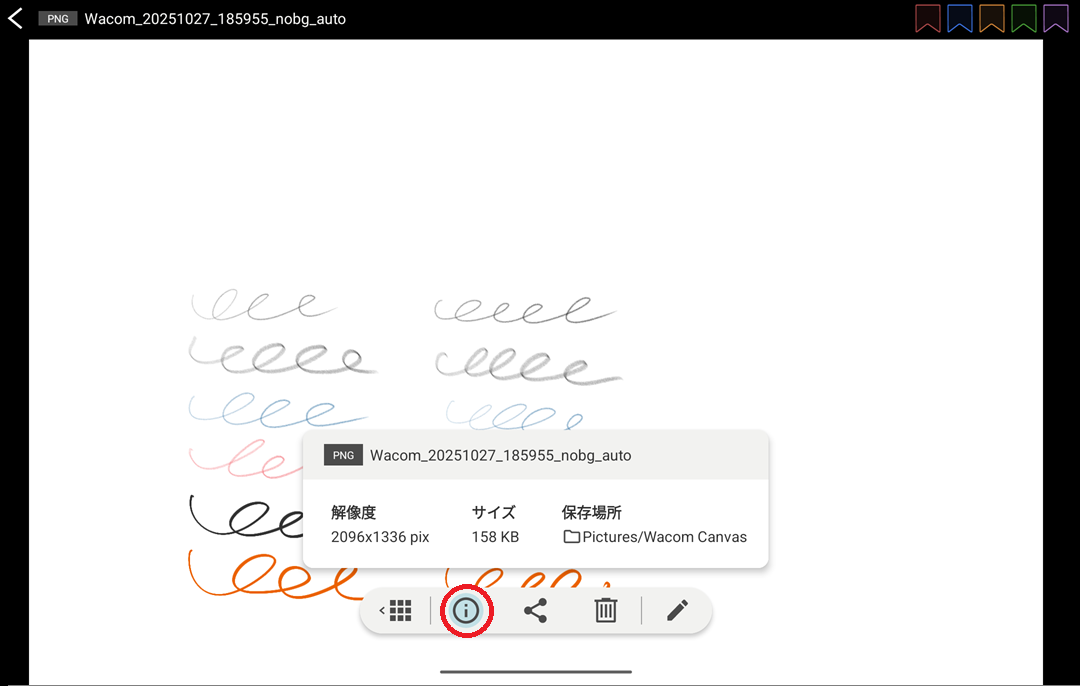
Task: Click the PNG badge in title bar
Action: 58,19
